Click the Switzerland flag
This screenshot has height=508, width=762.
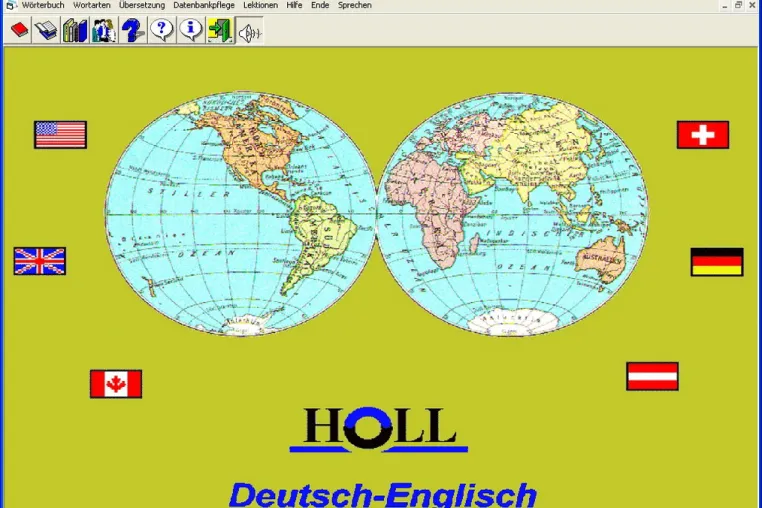703,135
